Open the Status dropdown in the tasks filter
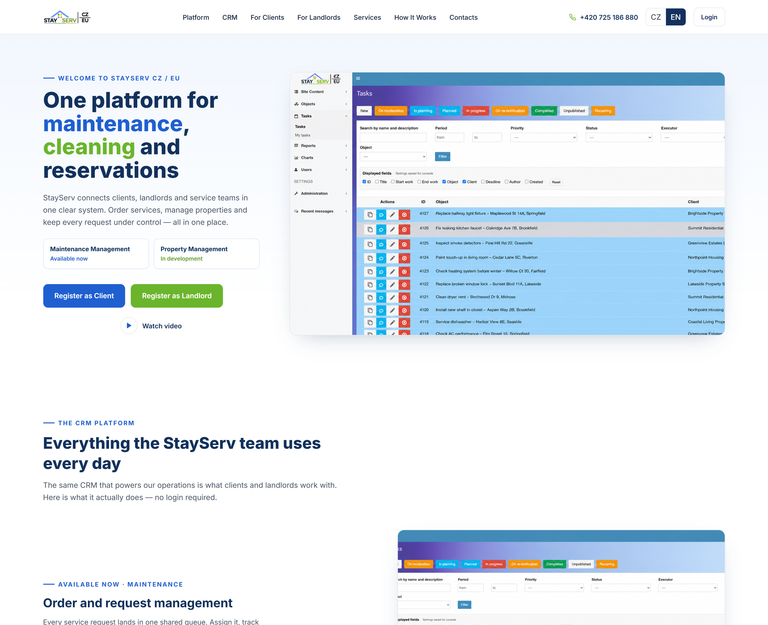The width and height of the screenshot is (768, 625). (x=619, y=138)
